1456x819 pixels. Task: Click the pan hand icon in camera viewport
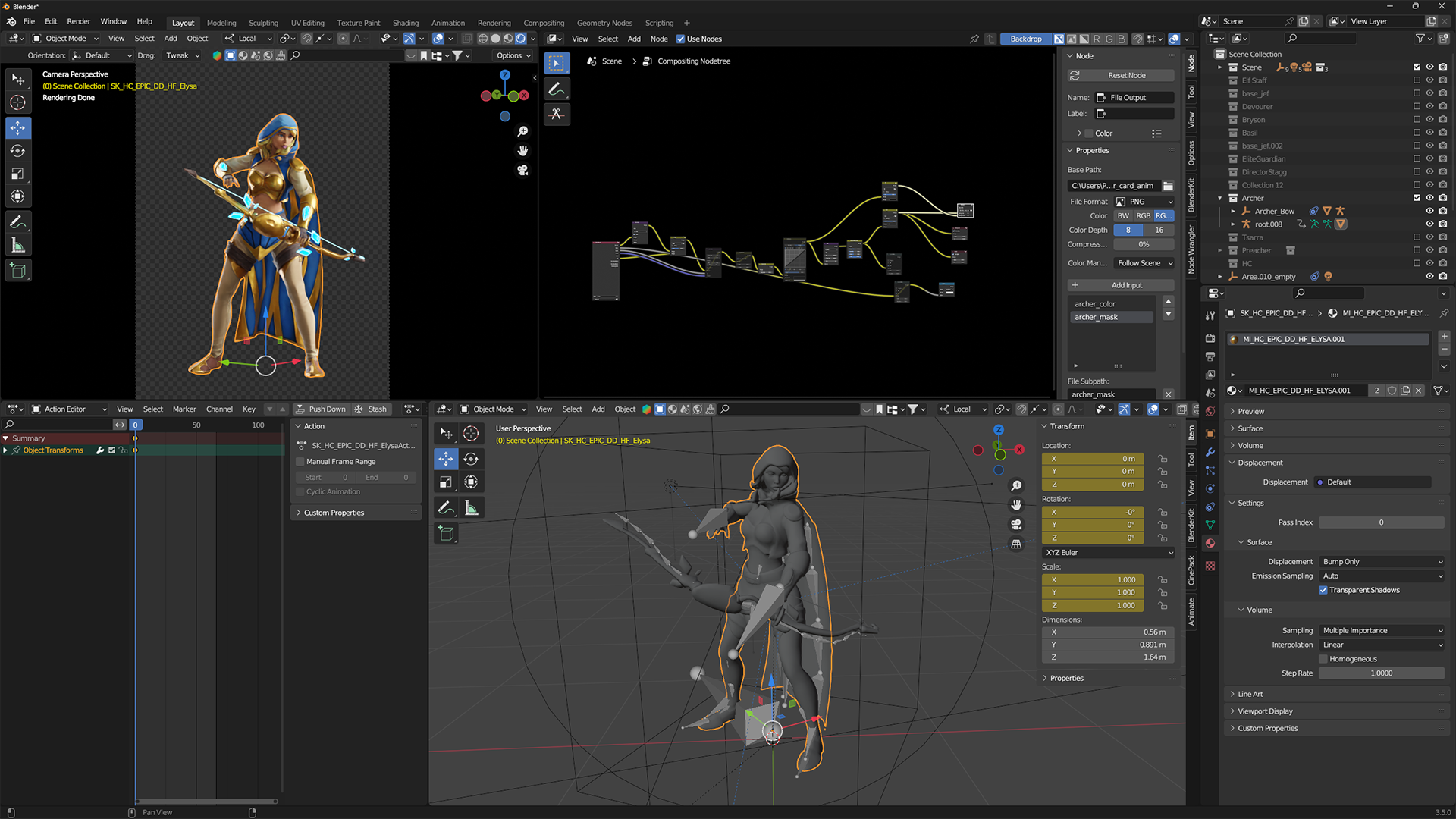(522, 150)
